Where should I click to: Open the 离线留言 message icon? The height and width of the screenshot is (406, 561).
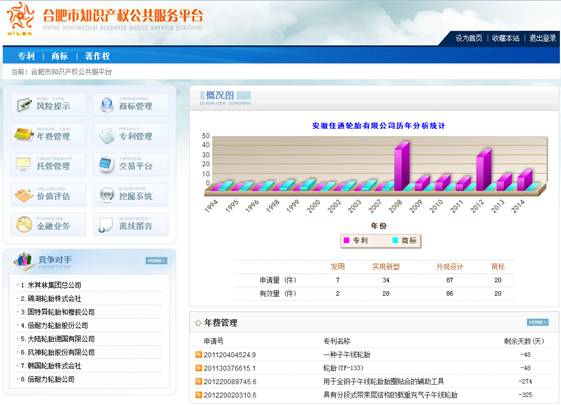(x=106, y=225)
